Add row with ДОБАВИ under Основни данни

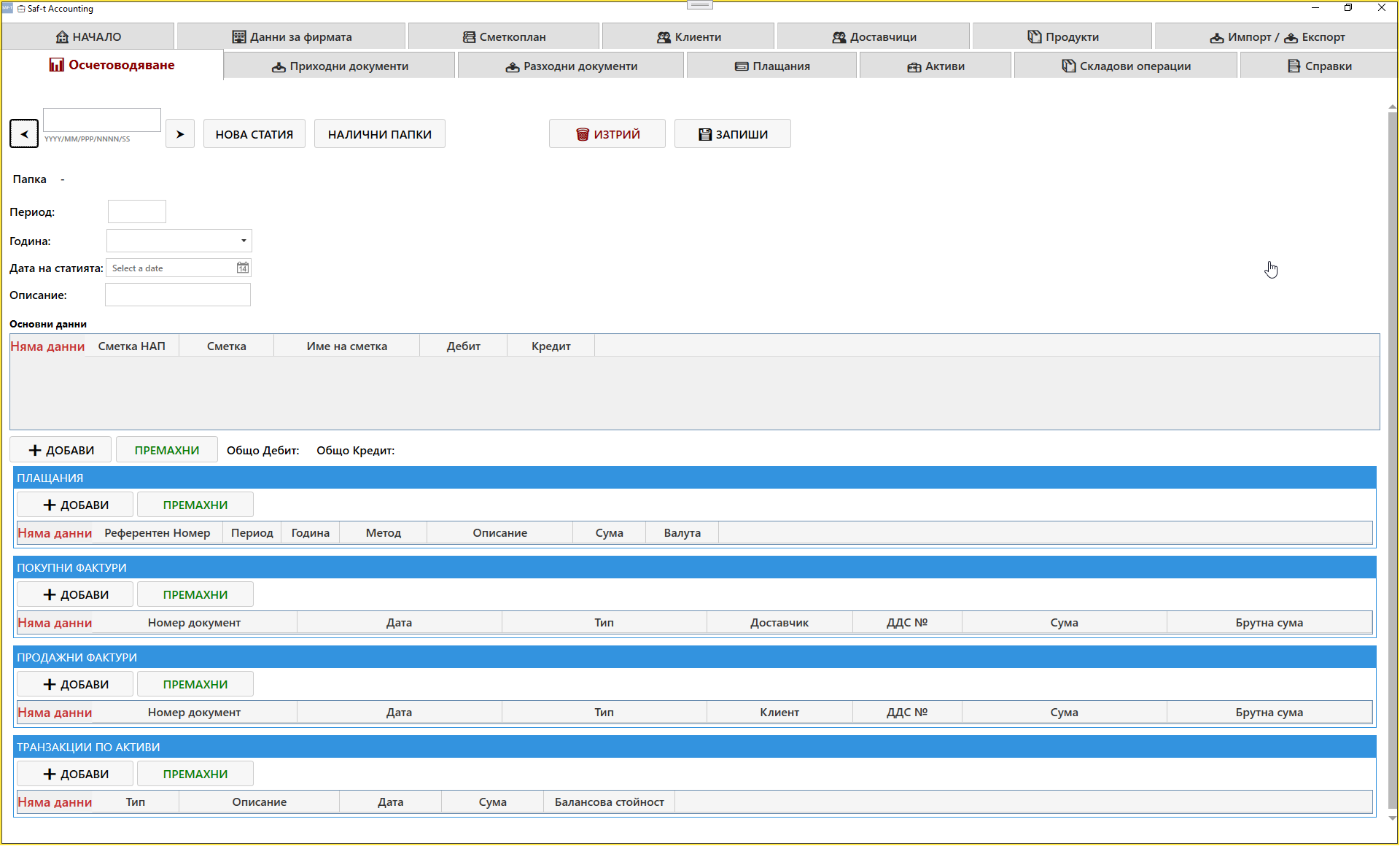pos(61,450)
